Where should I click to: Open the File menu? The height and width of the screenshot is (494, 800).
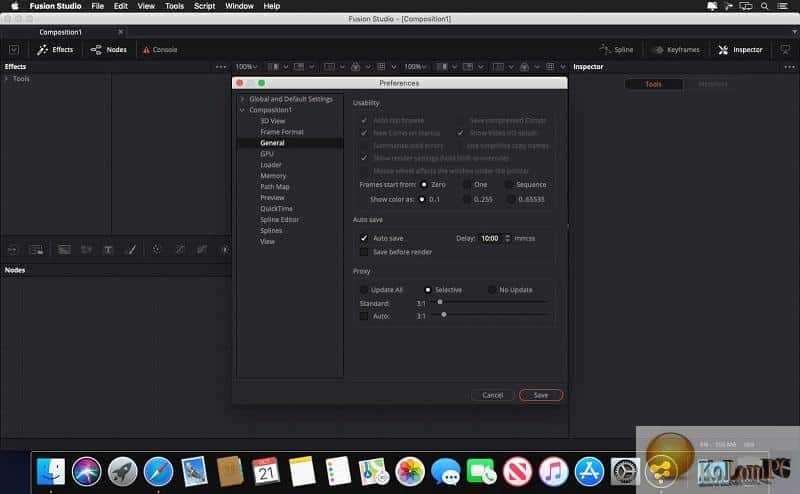tap(97, 6)
